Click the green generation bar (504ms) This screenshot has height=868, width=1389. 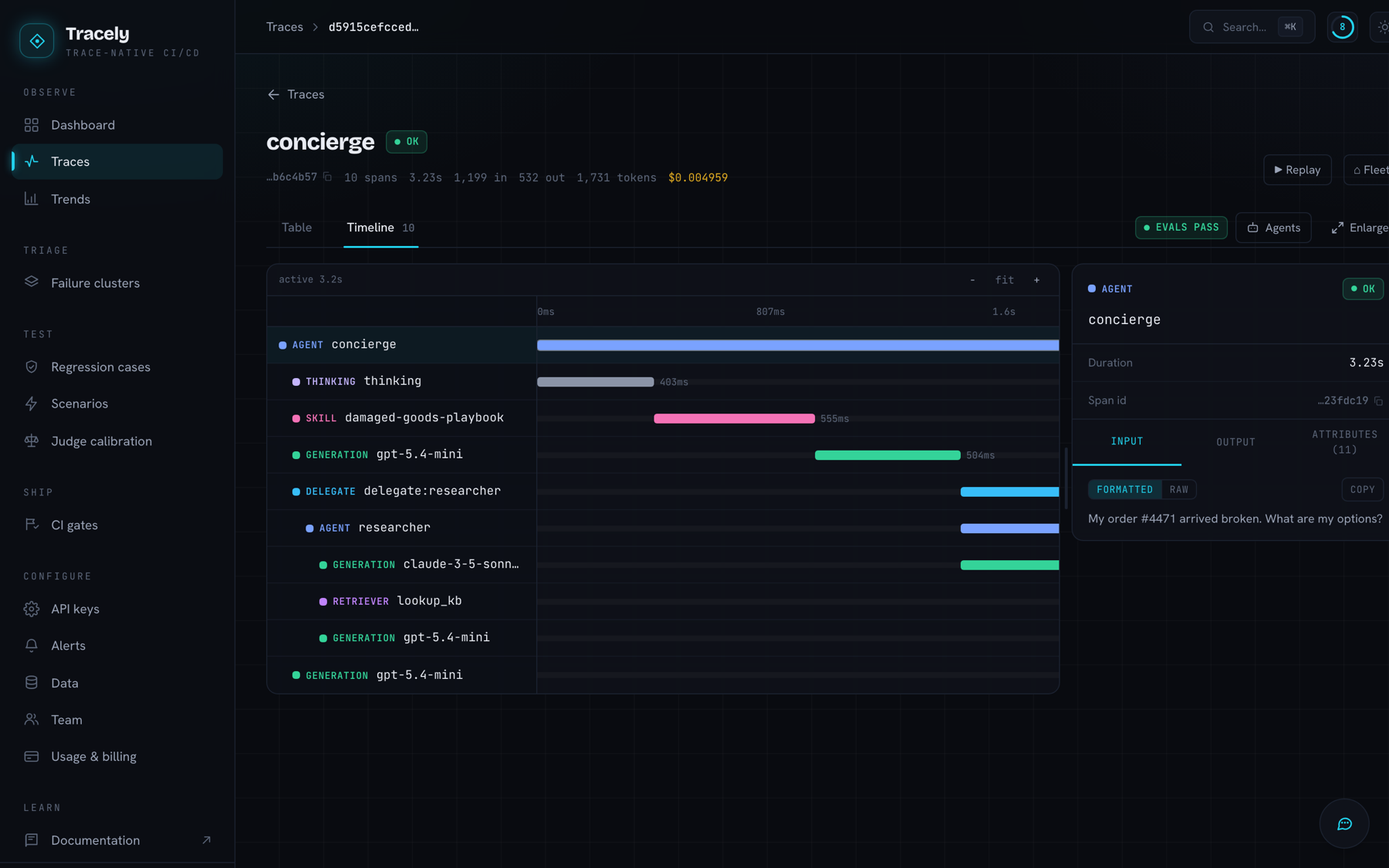point(887,455)
